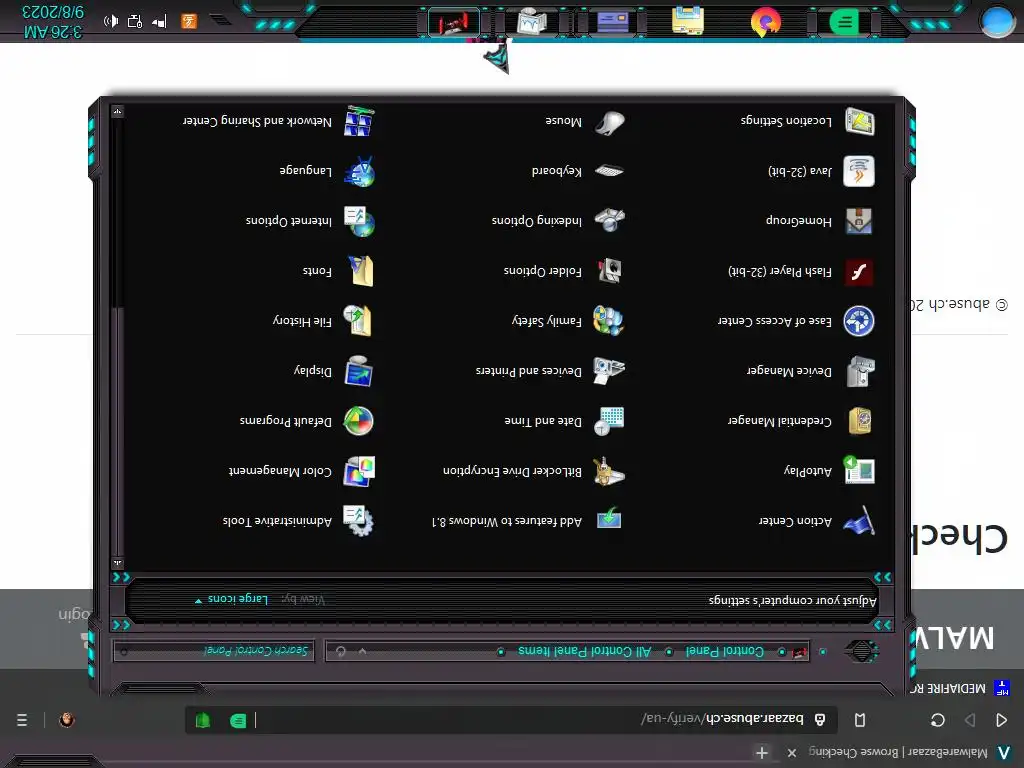This screenshot has width=1024, height=768.
Task: Go forward in the browser
Action: point(970,720)
